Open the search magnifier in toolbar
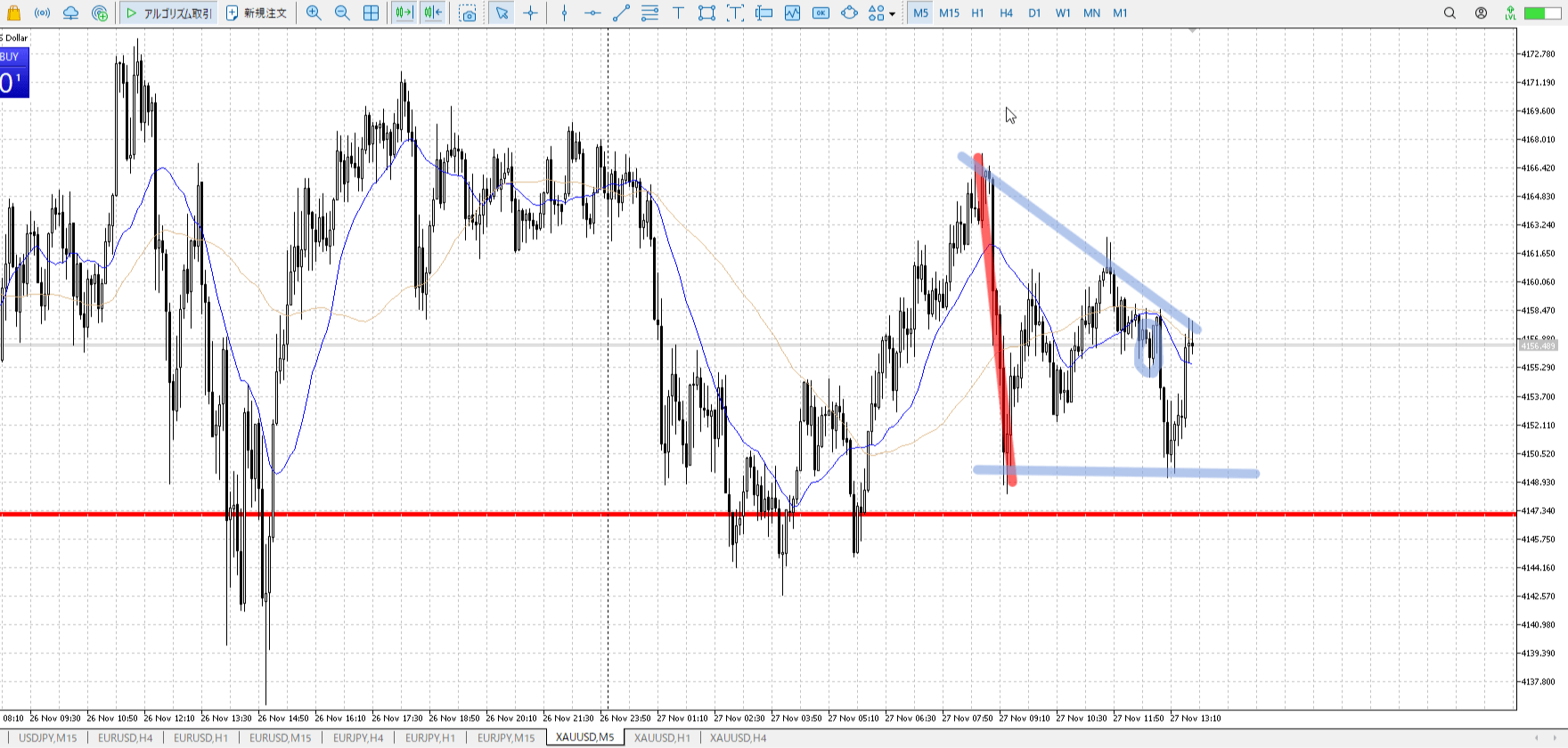The height and width of the screenshot is (748, 1568). (x=1450, y=13)
